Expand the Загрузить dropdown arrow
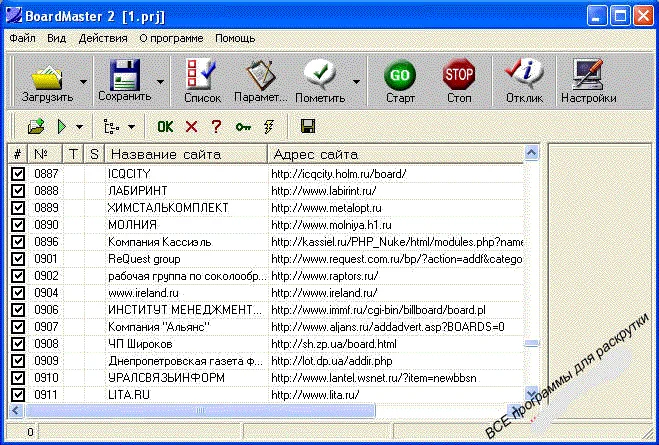Screen dimensions: 659x445 [83, 82]
